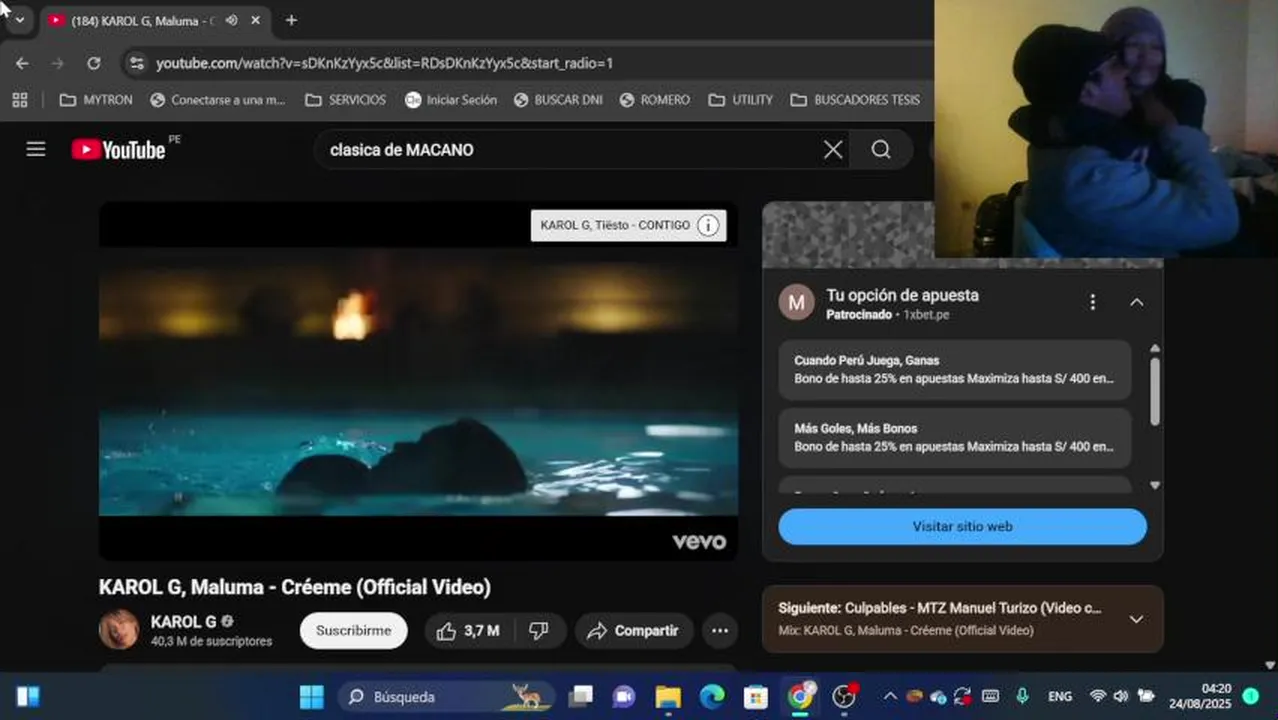
Task: Open KAROL G channel avatar
Action: [119, 629]
